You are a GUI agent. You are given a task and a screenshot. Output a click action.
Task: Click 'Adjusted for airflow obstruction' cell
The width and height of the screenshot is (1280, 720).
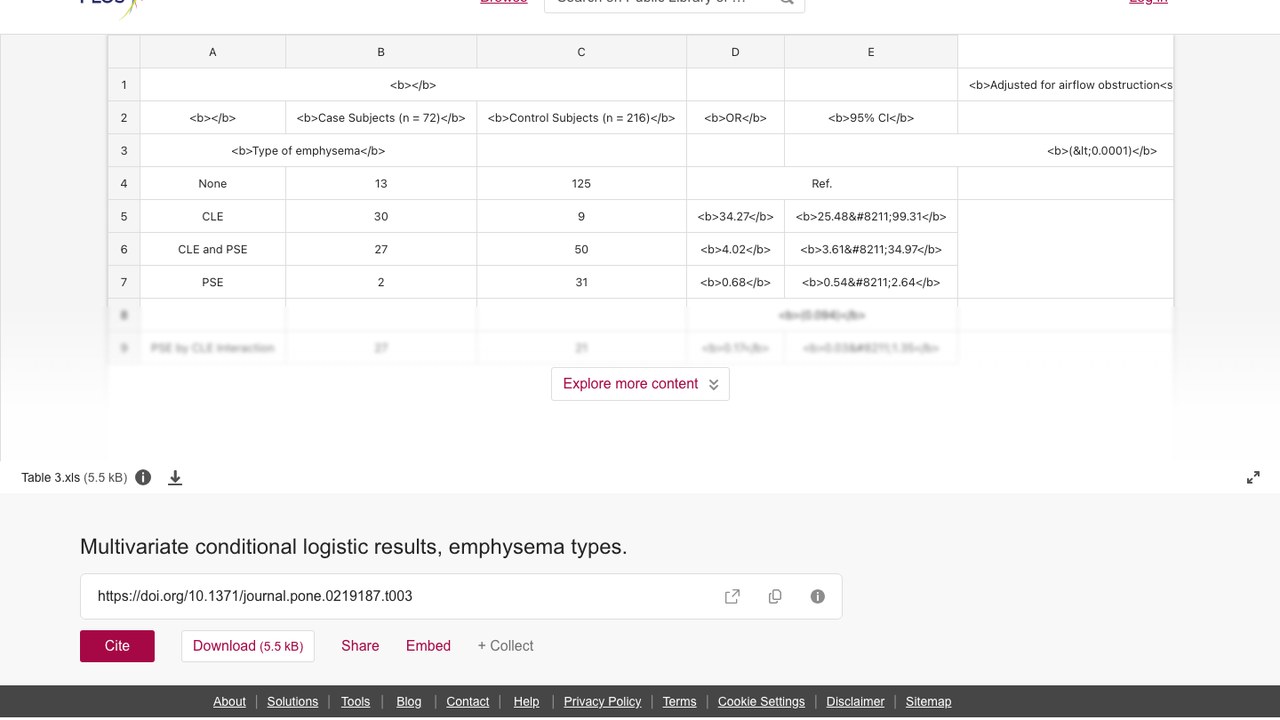point(1065,85)
